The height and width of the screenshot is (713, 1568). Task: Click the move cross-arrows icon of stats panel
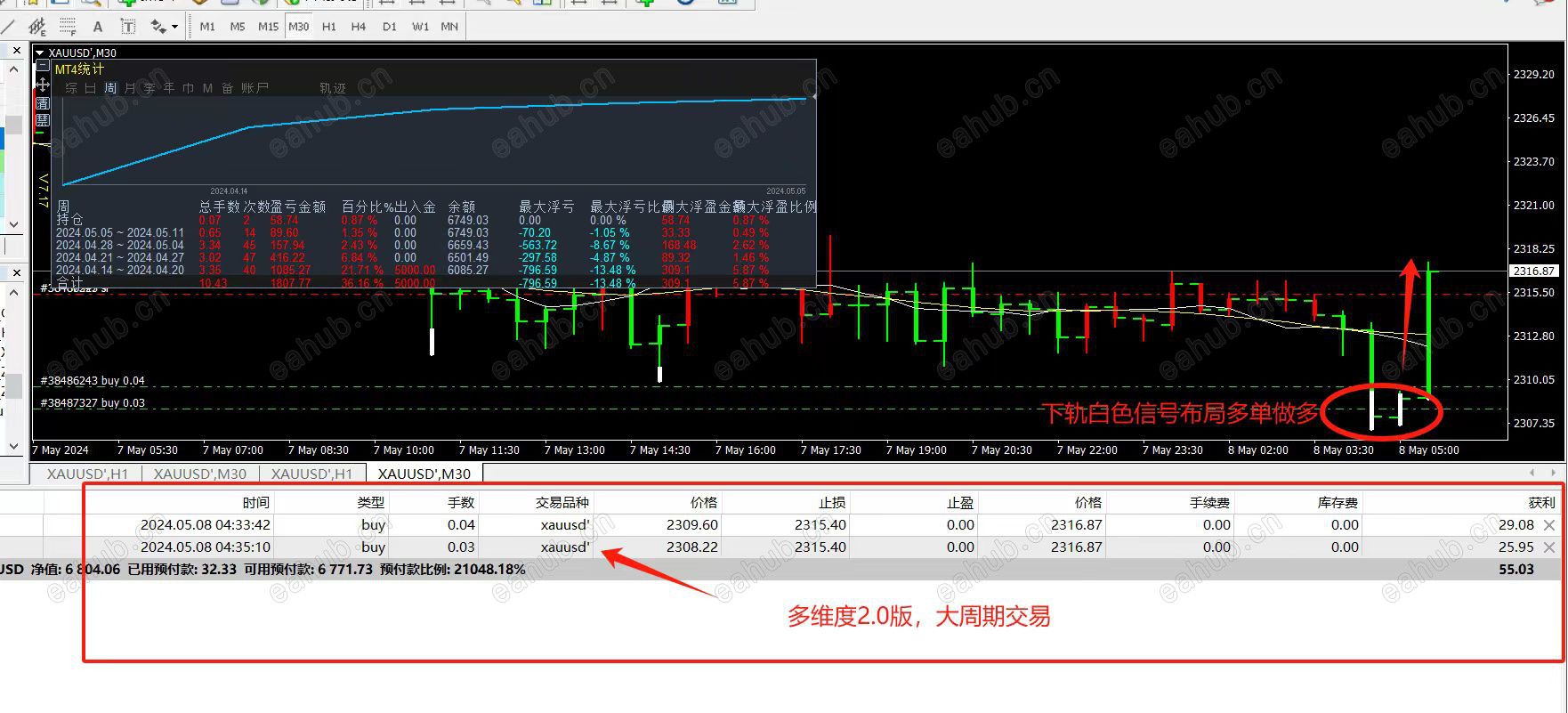click(43, 85)
